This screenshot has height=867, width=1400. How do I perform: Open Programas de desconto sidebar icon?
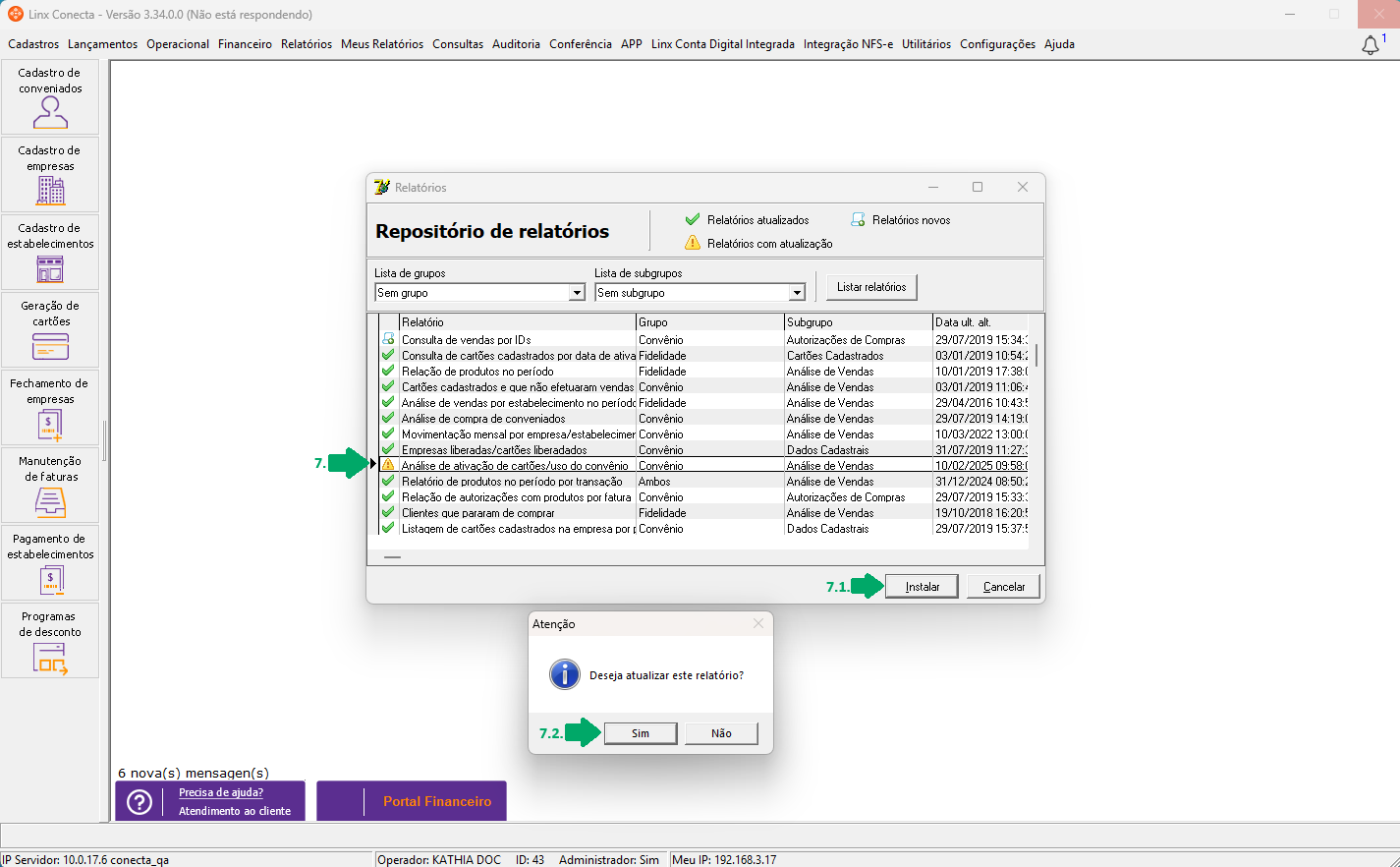(x=50, y=658)
